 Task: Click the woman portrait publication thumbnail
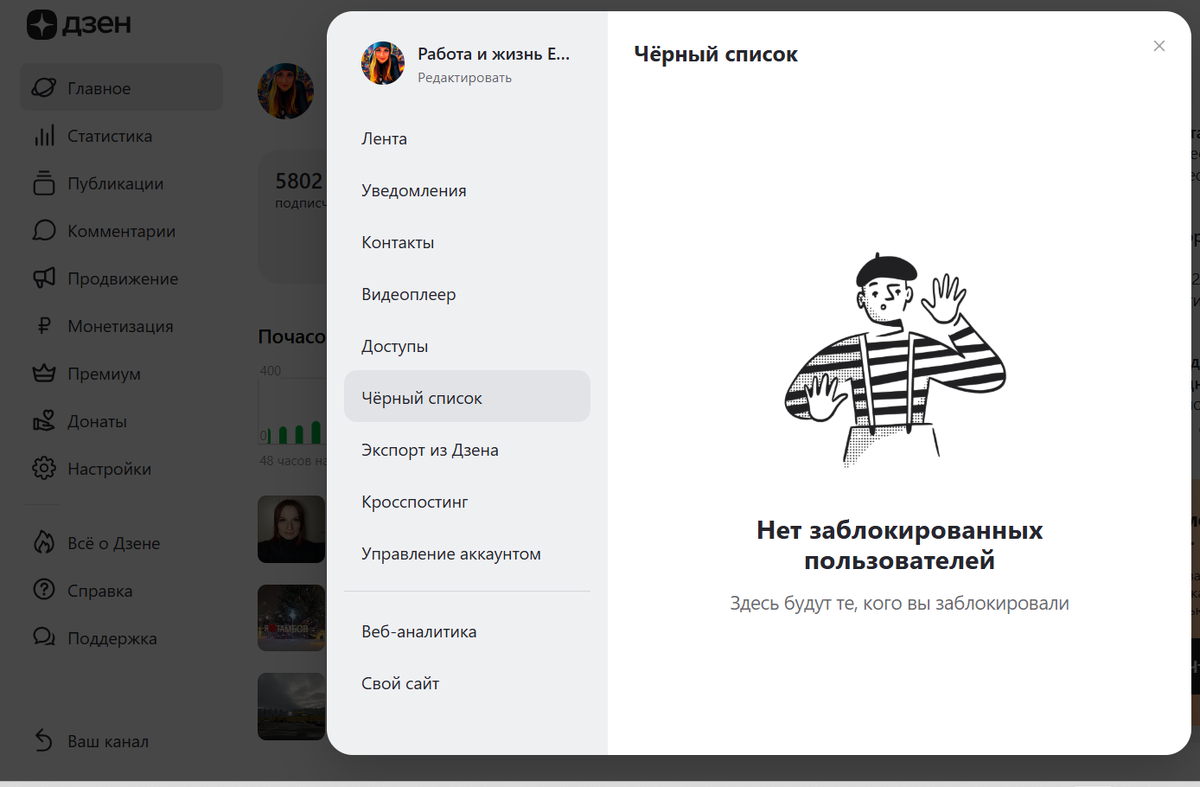292,529
